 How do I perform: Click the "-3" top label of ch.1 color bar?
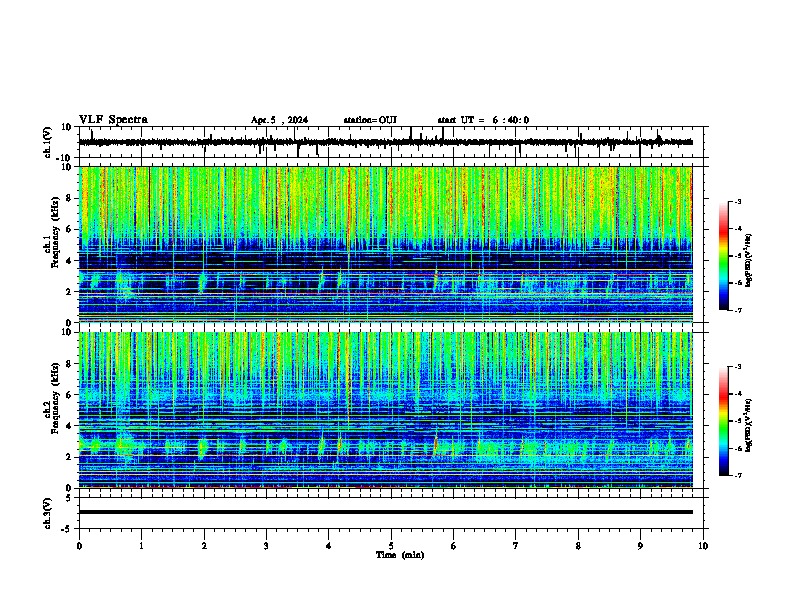click(x=738, y=201)
